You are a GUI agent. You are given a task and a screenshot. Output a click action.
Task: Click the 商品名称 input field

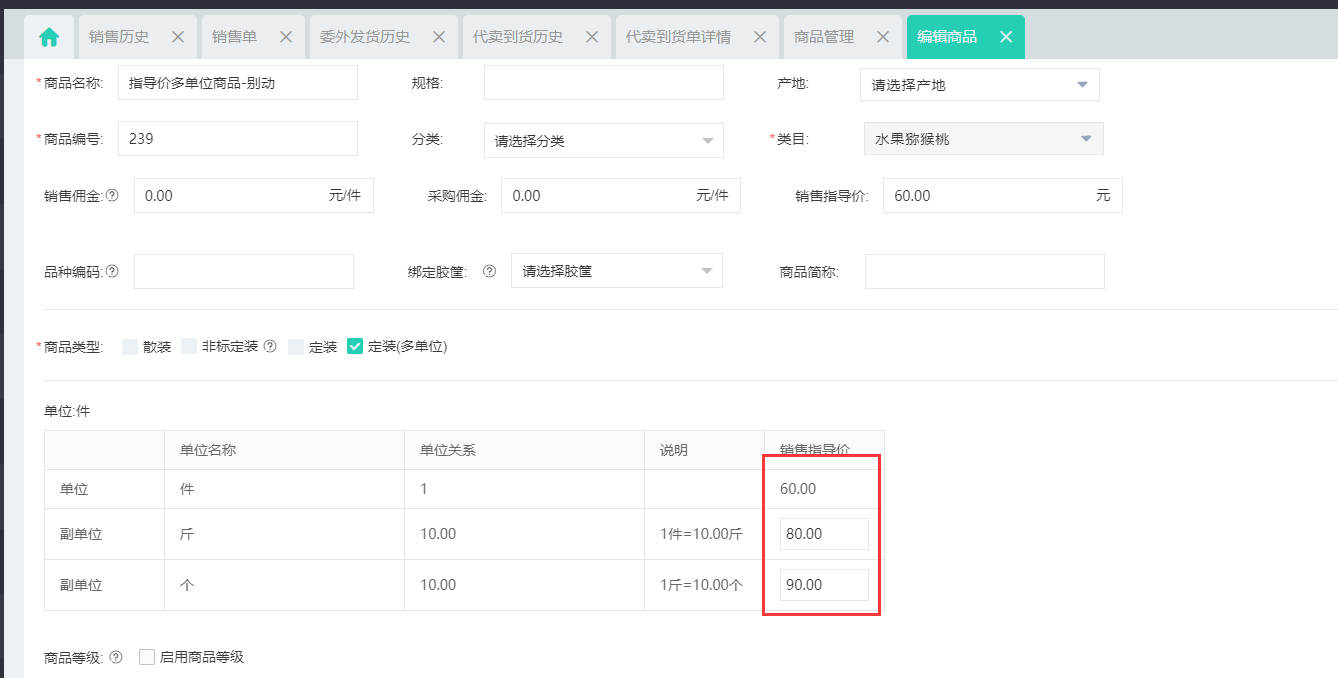238,83
